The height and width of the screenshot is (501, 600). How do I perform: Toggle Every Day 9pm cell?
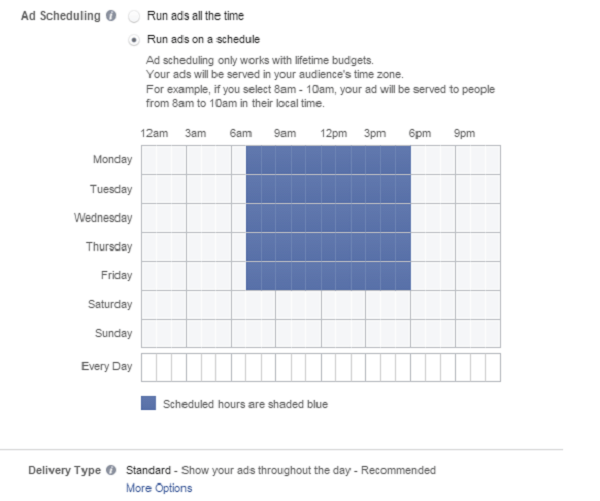click(463, 367)
